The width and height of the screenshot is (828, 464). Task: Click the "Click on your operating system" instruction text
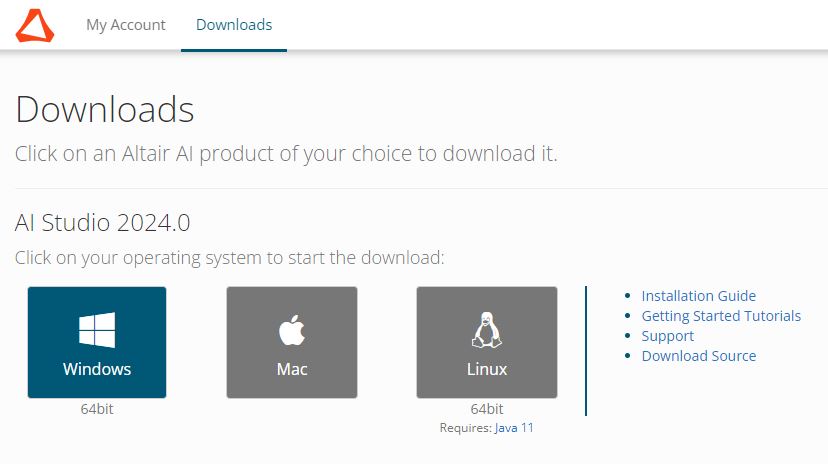click(x=229, y=258)
